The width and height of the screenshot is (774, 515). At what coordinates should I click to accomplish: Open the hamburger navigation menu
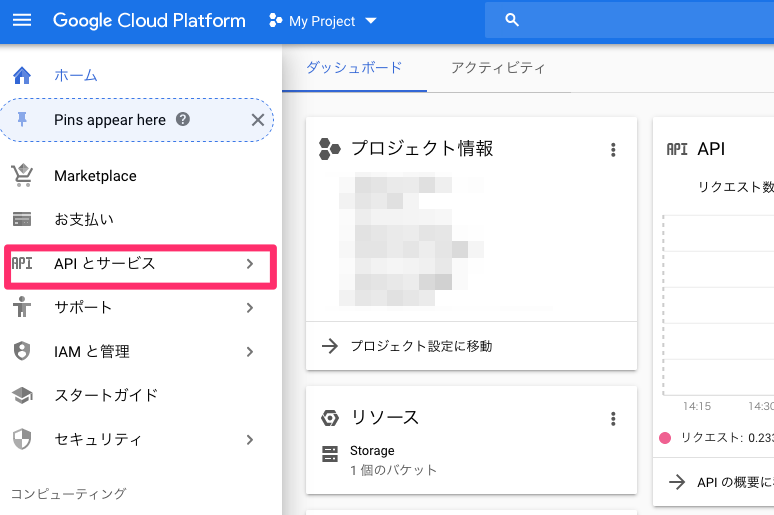tap(22, 20)
